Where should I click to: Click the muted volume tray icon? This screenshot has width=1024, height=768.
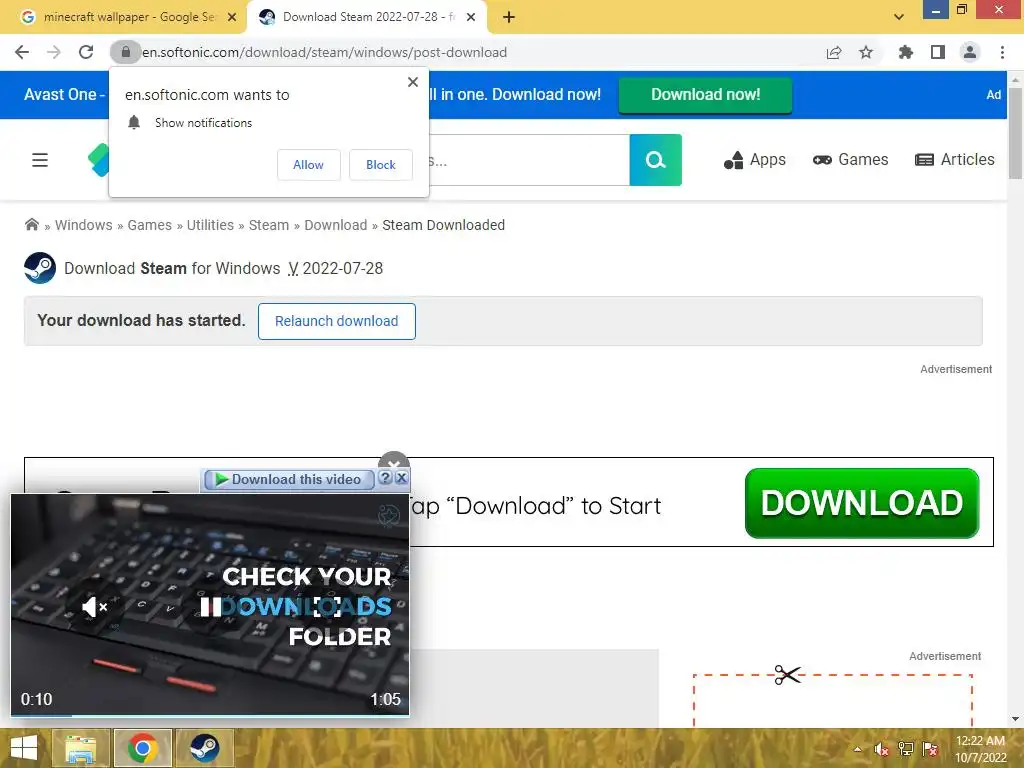(x=881, y=749)
